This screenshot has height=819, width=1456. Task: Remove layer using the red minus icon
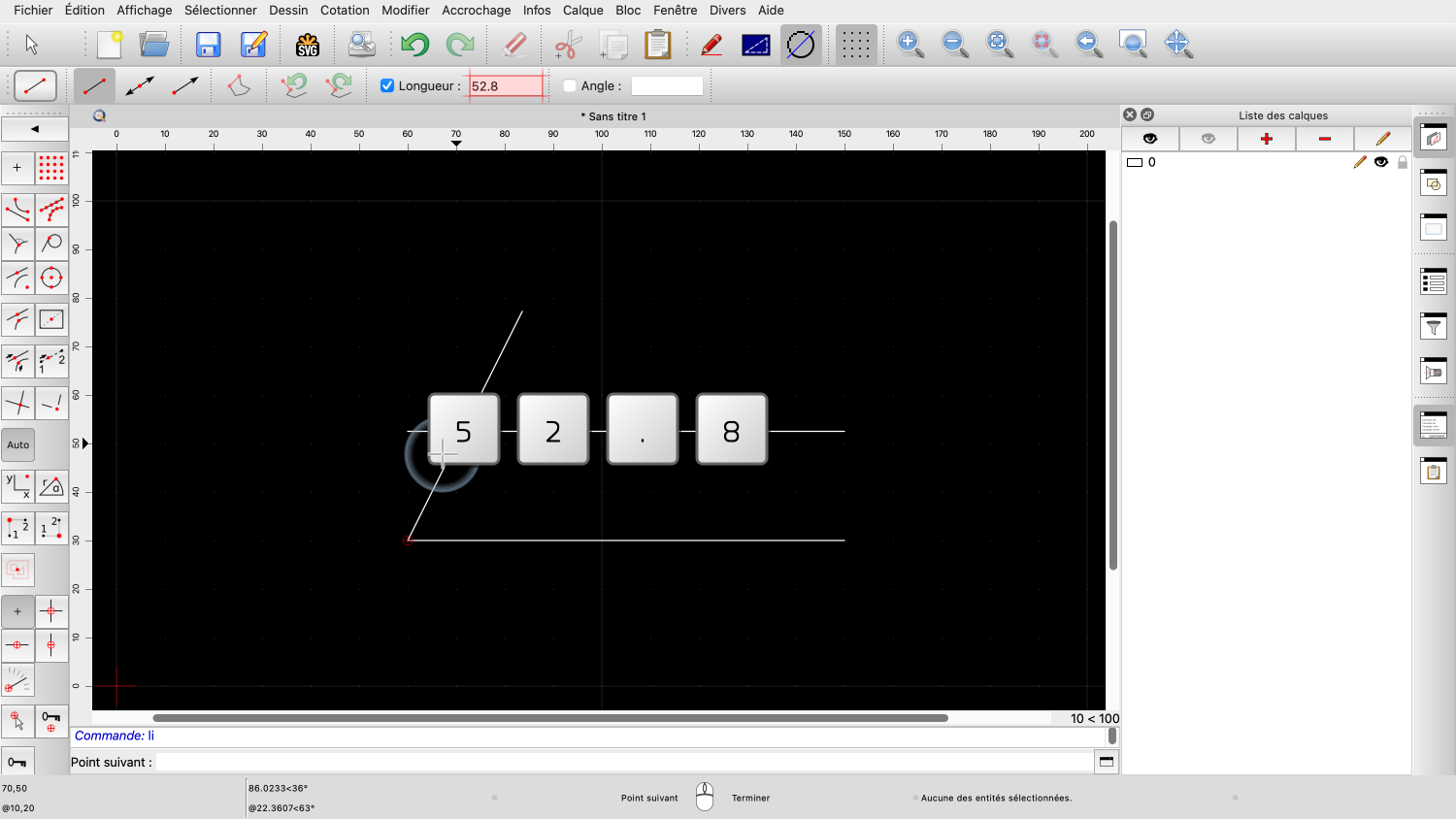click(x=1324, y=139)
